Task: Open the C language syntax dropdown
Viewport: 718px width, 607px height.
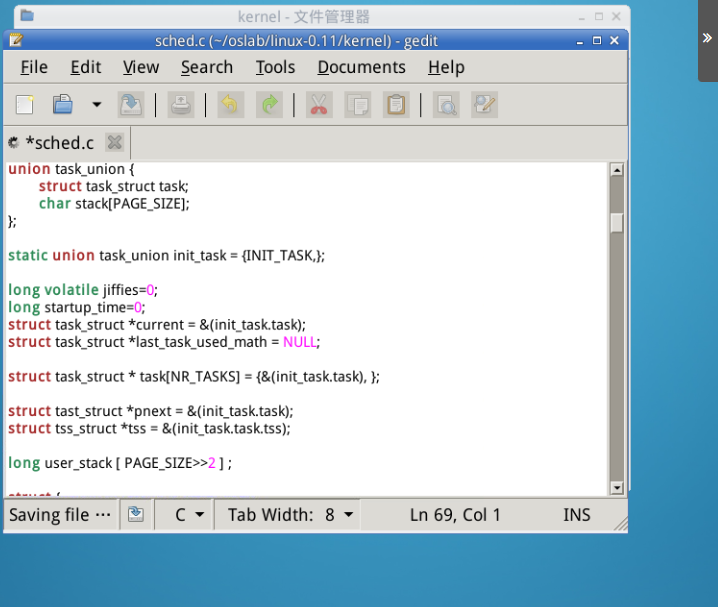Action: [189, 515]
